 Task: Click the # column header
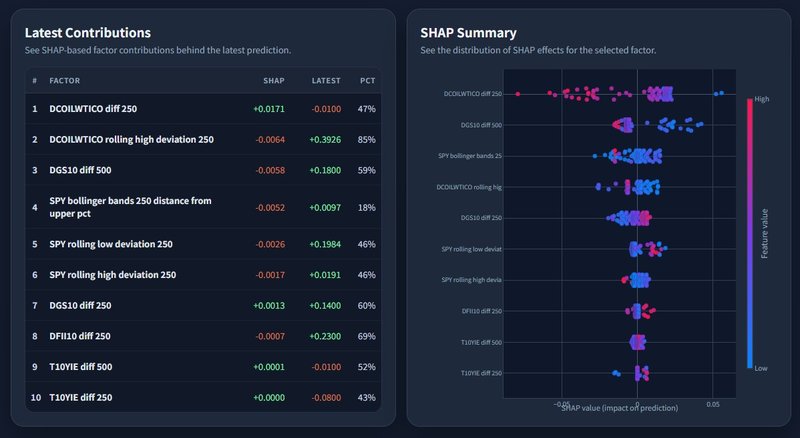tap(35, 81)
